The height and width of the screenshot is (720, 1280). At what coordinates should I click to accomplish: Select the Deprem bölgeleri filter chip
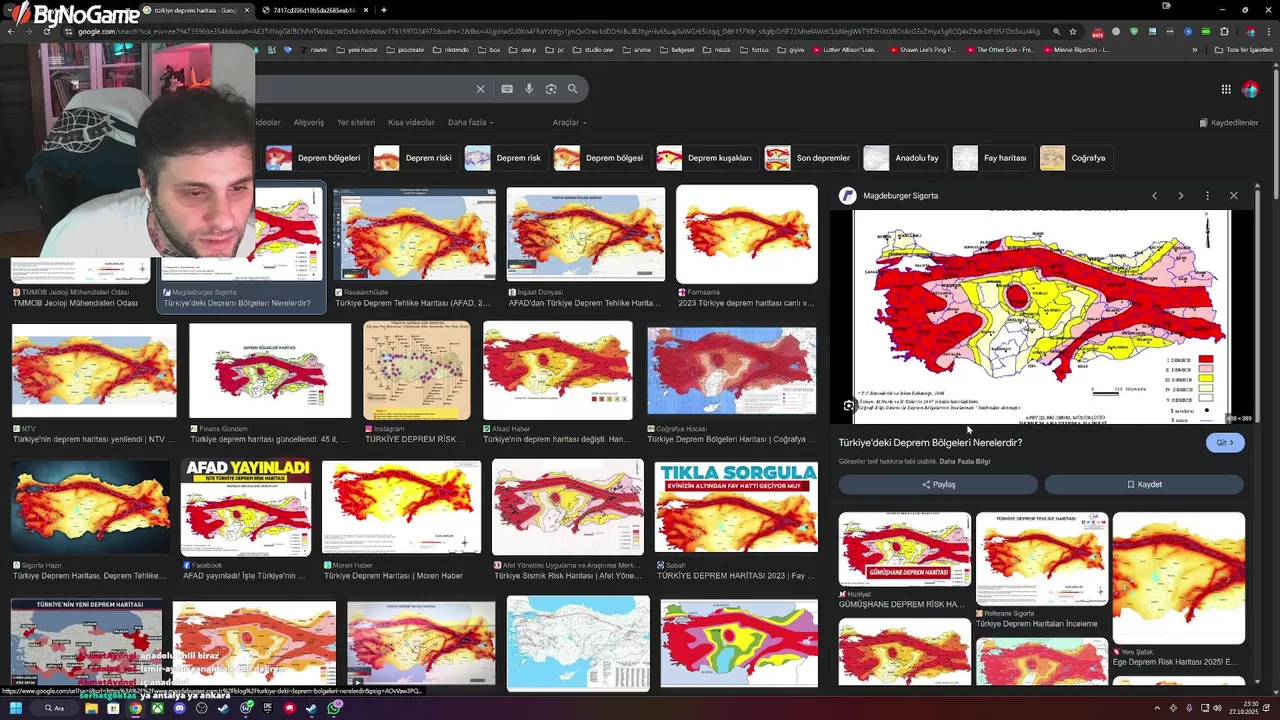point(314,158)
